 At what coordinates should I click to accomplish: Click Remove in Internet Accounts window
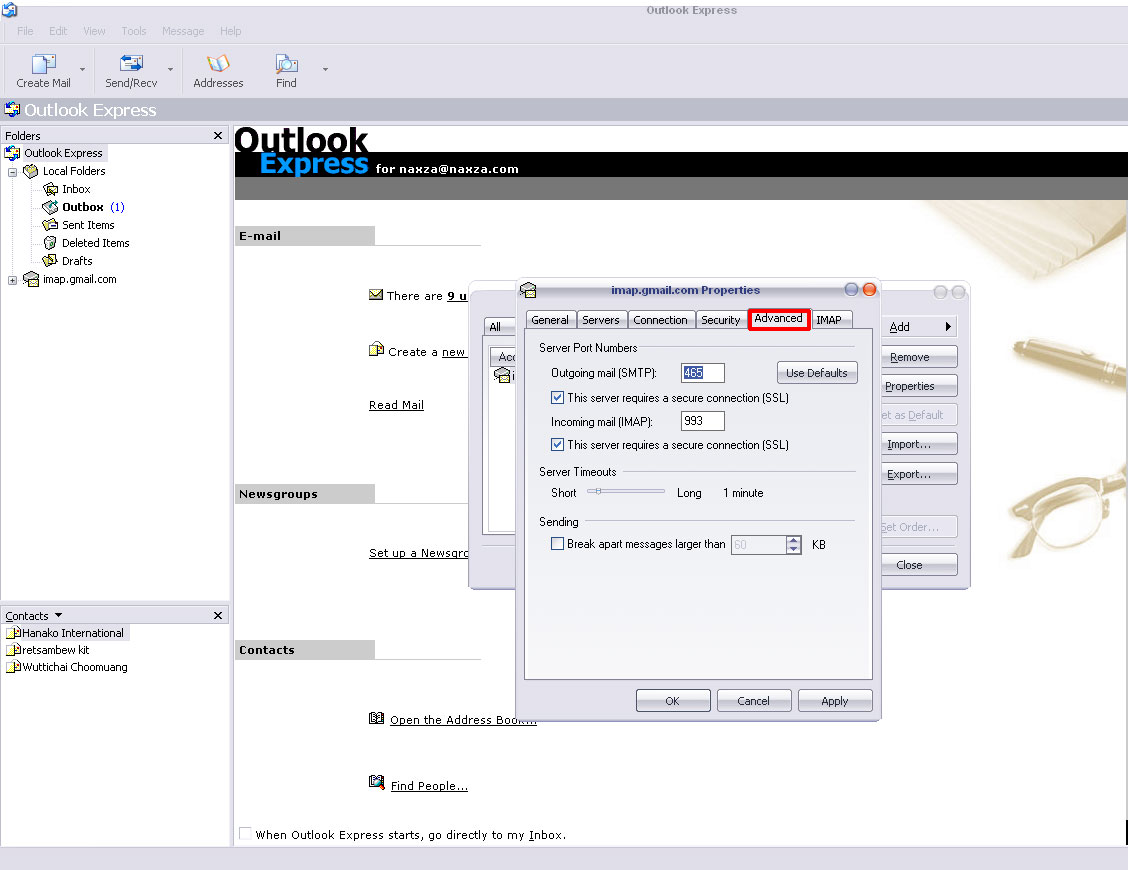coord(920,357)
